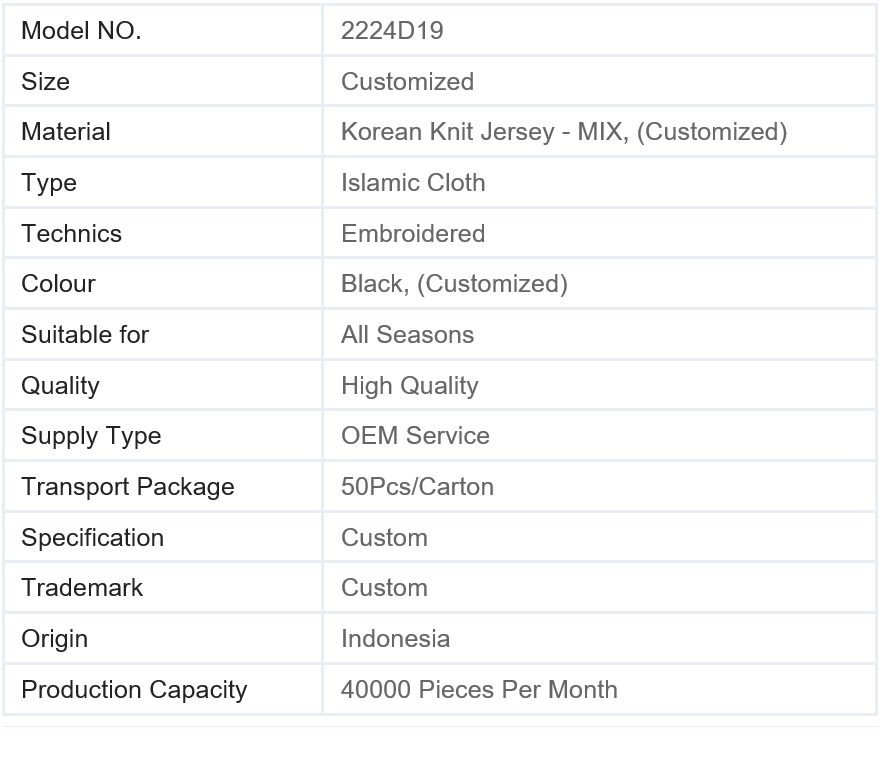Image resolution: width=890 pixels, height=763 pixels.
Task: Select the OEM Service supply type value
Action: 415,435
